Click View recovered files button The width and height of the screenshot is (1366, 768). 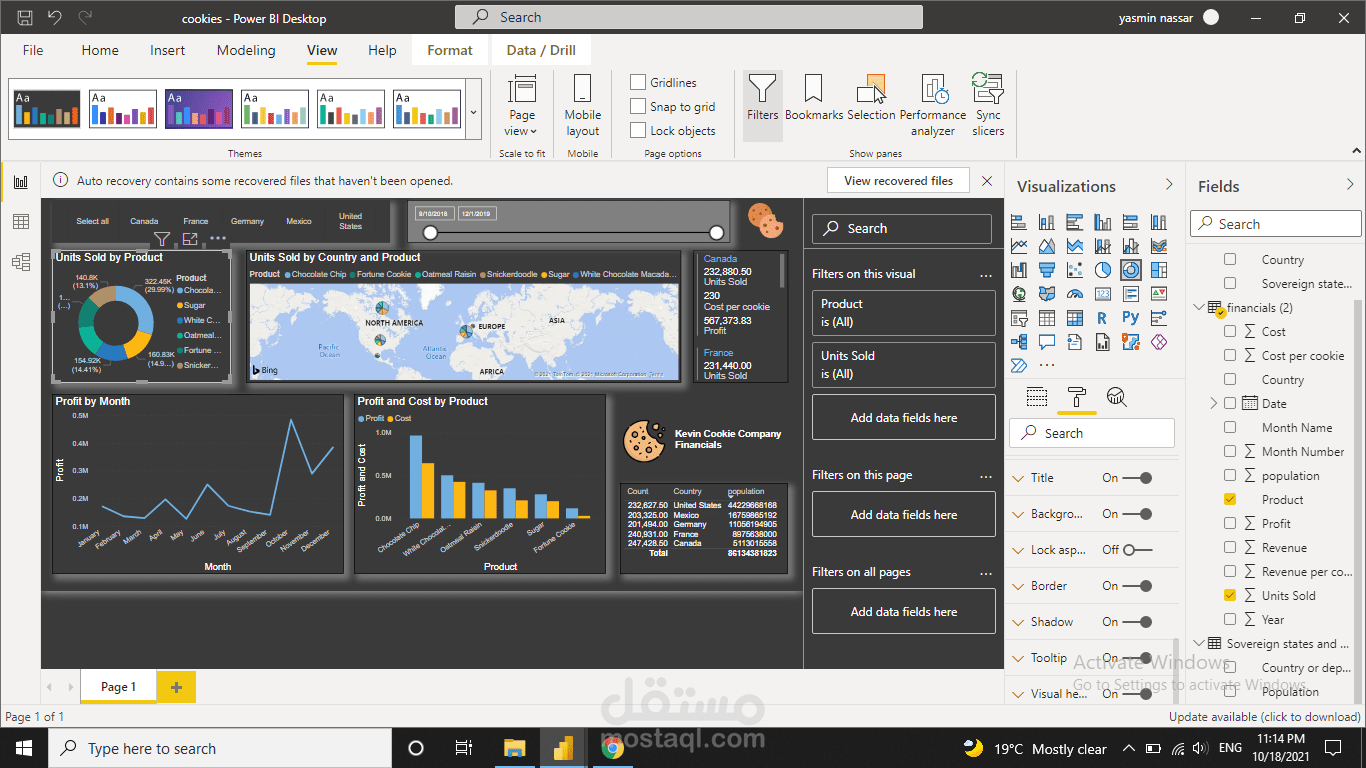(898, 181)
